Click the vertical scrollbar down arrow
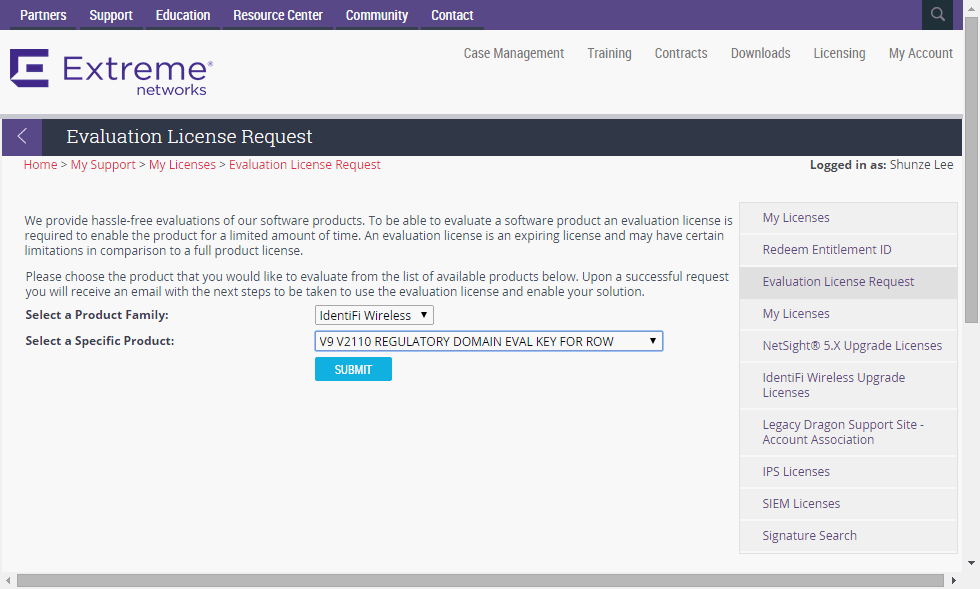 coord(971,563)
